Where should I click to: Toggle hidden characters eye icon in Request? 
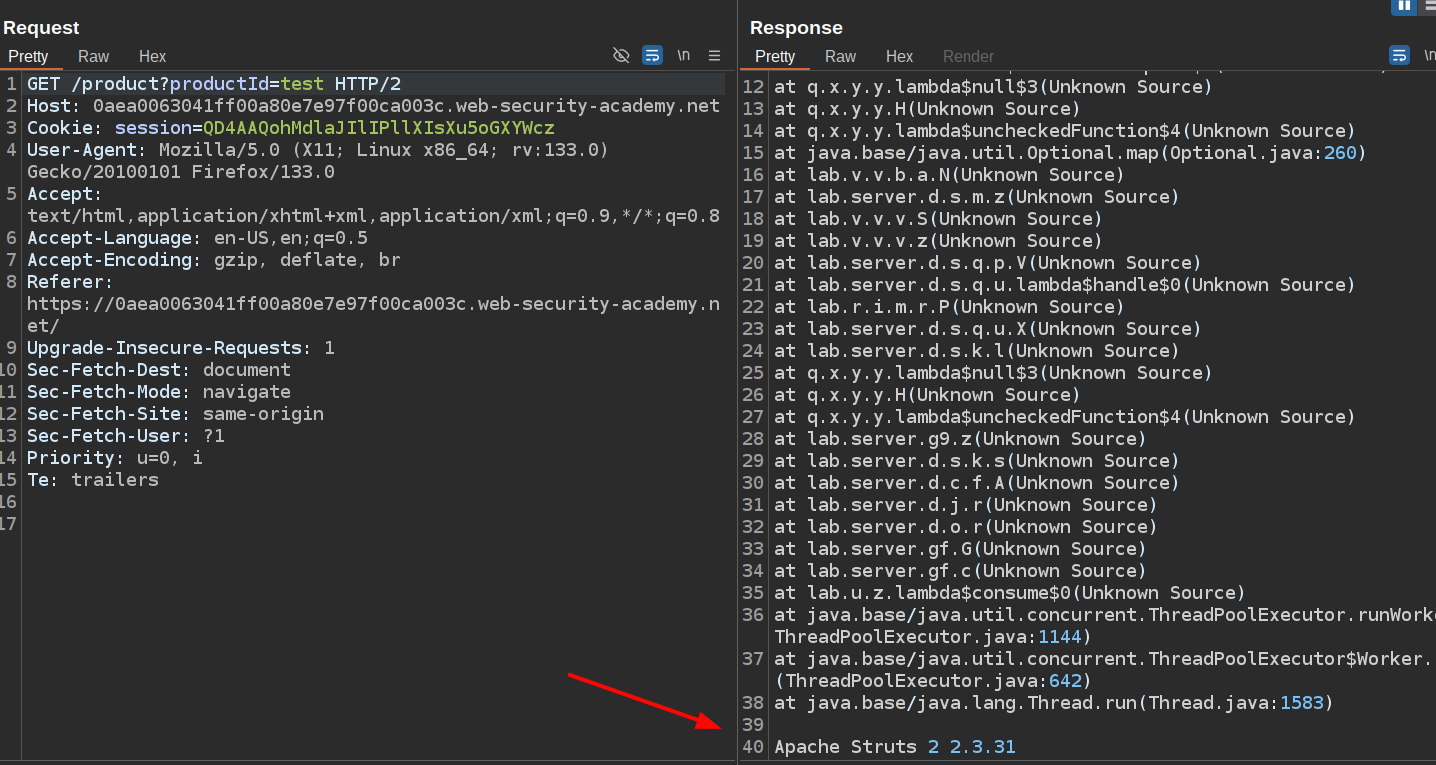(x=621, y=55)
